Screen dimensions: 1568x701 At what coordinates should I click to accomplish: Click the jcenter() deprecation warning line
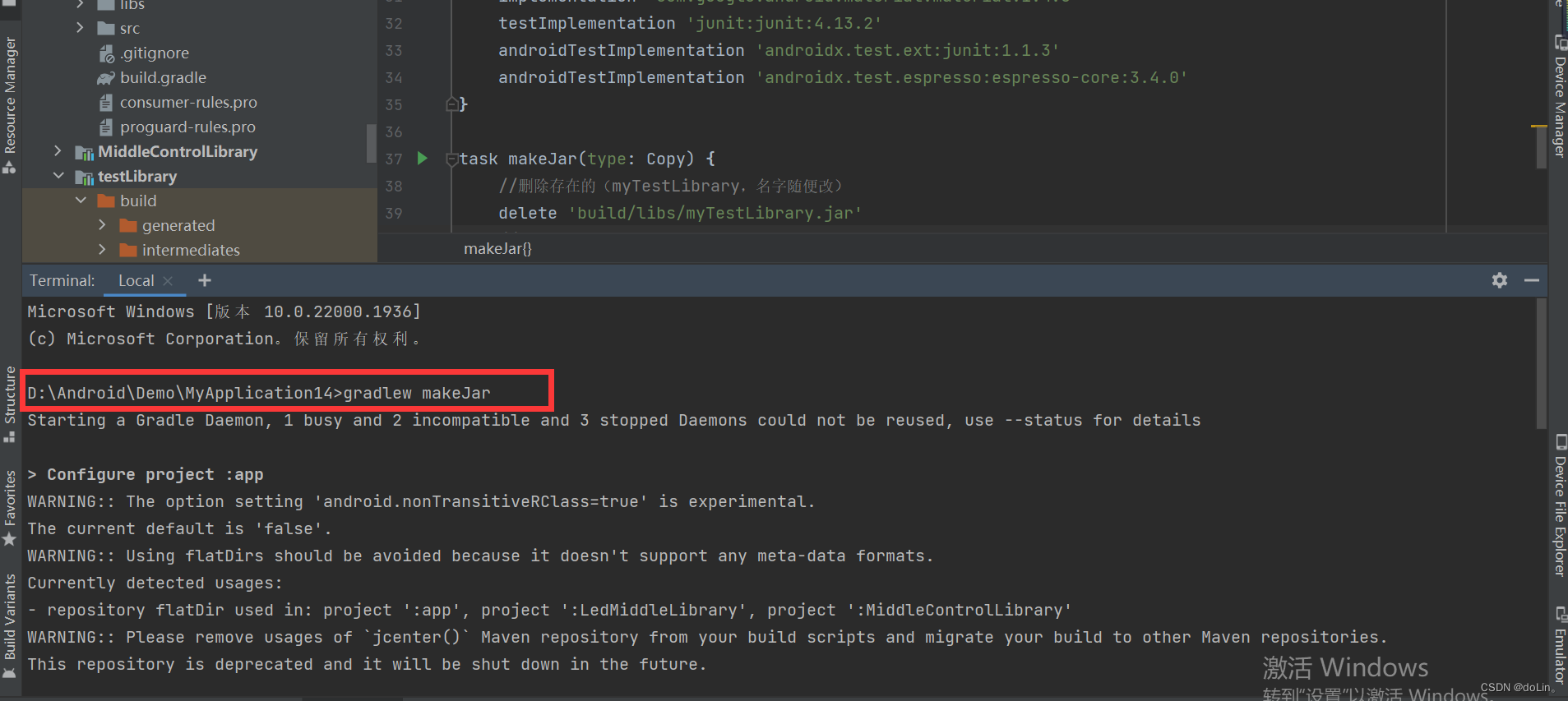point(707,637)
